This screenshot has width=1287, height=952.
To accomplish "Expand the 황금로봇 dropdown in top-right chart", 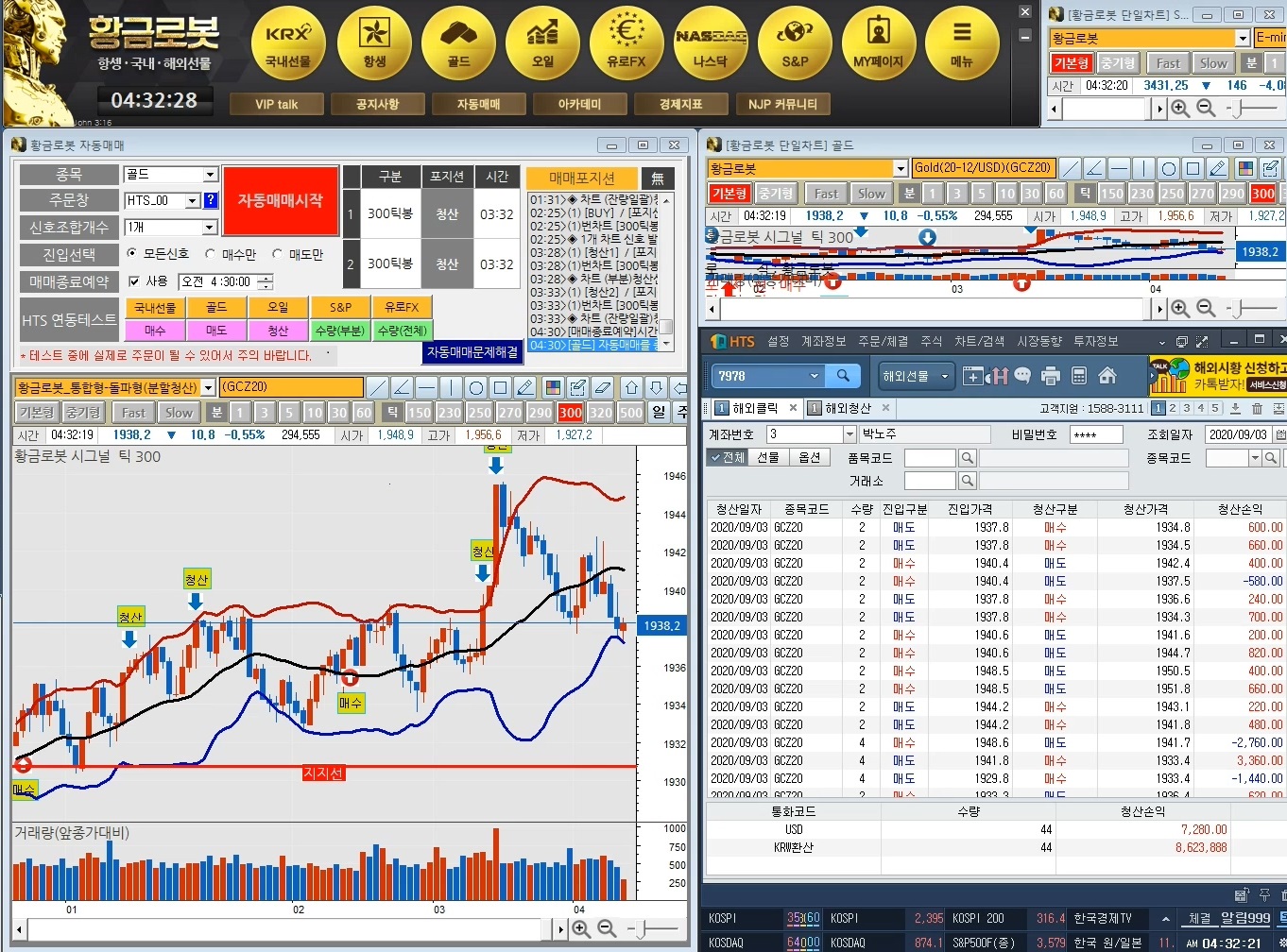I will (x=1243, y=38).
